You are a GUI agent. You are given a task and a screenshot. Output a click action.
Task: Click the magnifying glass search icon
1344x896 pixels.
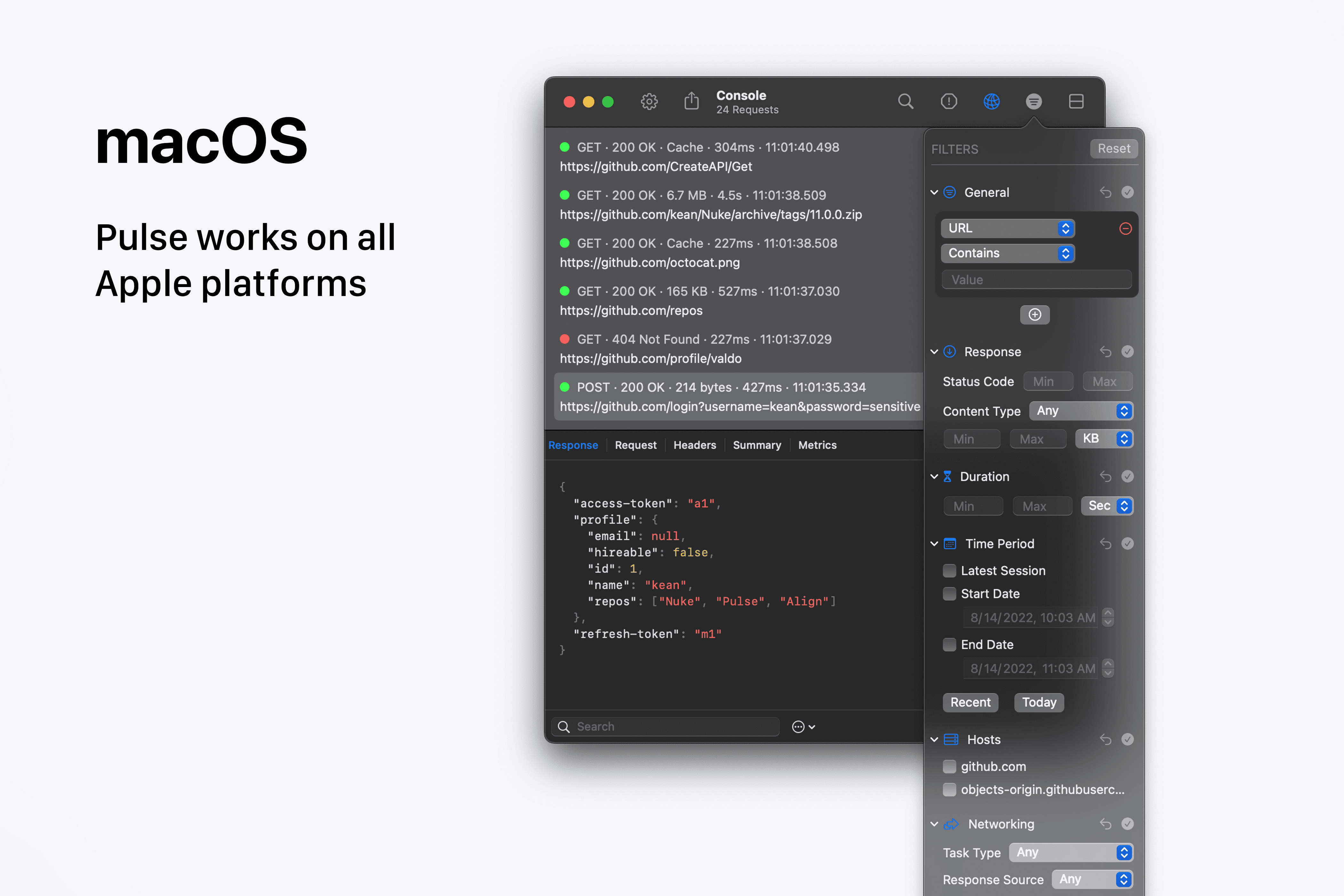(905, 101)
